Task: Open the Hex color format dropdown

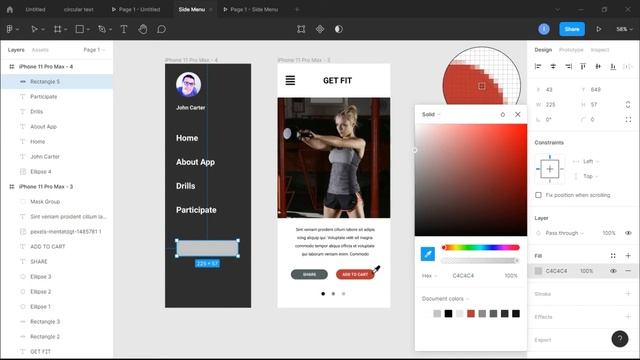Action: pos(430,276)
